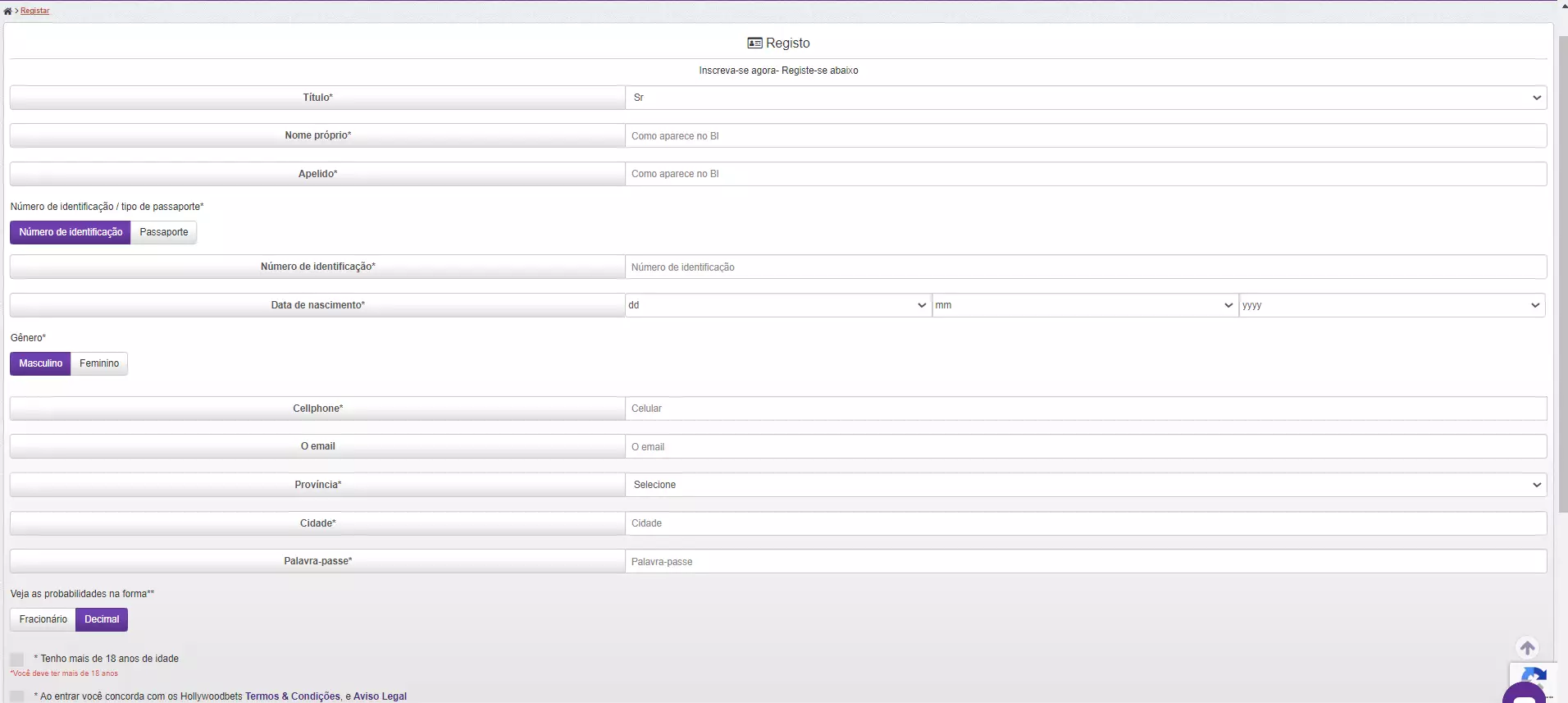The image size is (1568, 703).
Task: Click the Nome próprio input field
Action: coord(1085,136)
